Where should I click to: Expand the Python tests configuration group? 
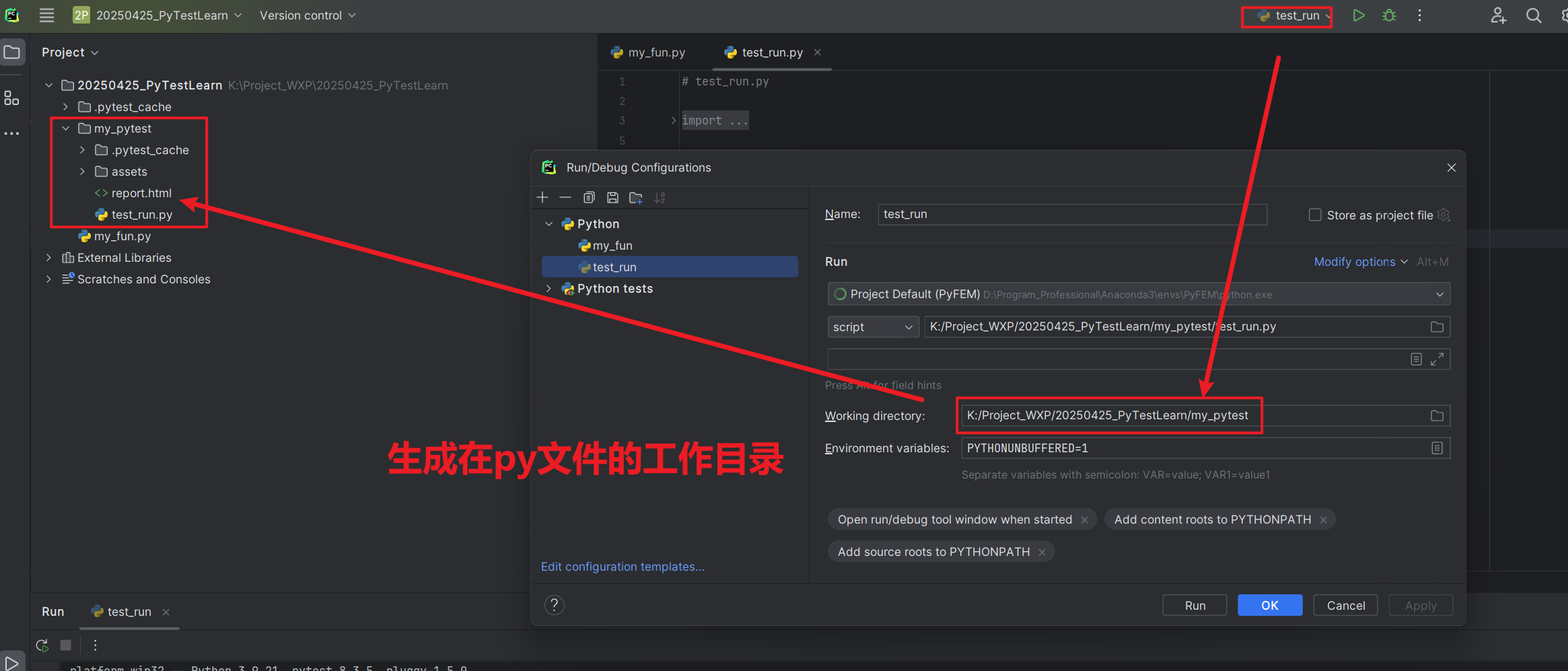tap(549, 289)
